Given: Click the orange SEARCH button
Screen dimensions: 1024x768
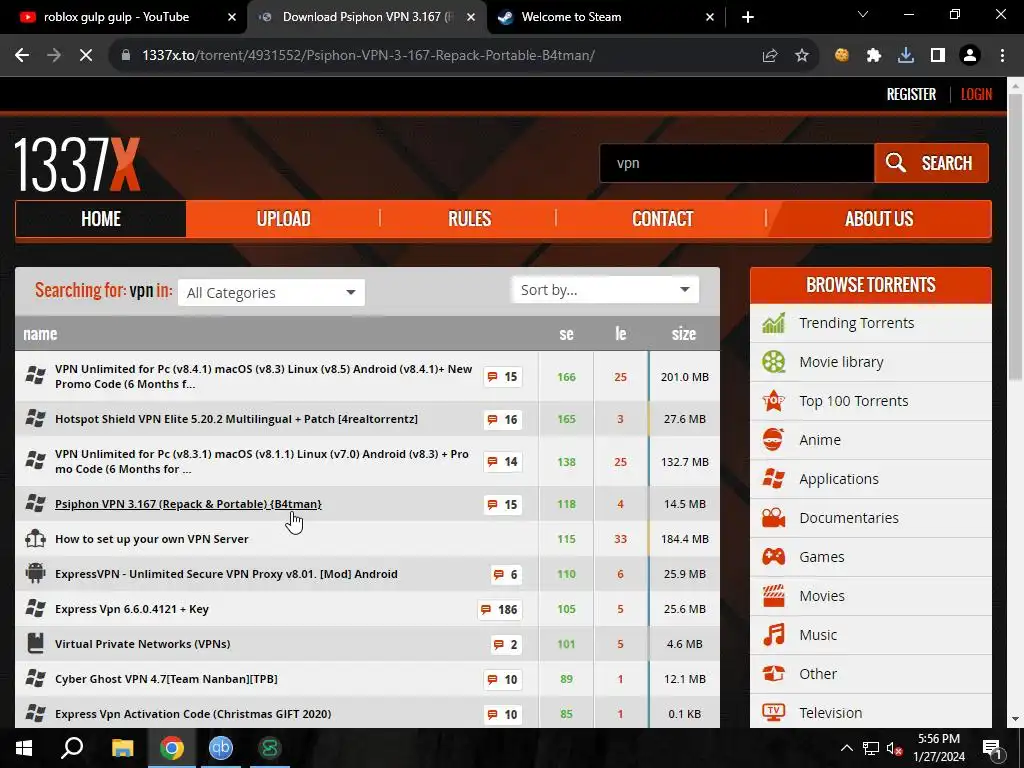Looking at the screenshot, I should point(931,163).
